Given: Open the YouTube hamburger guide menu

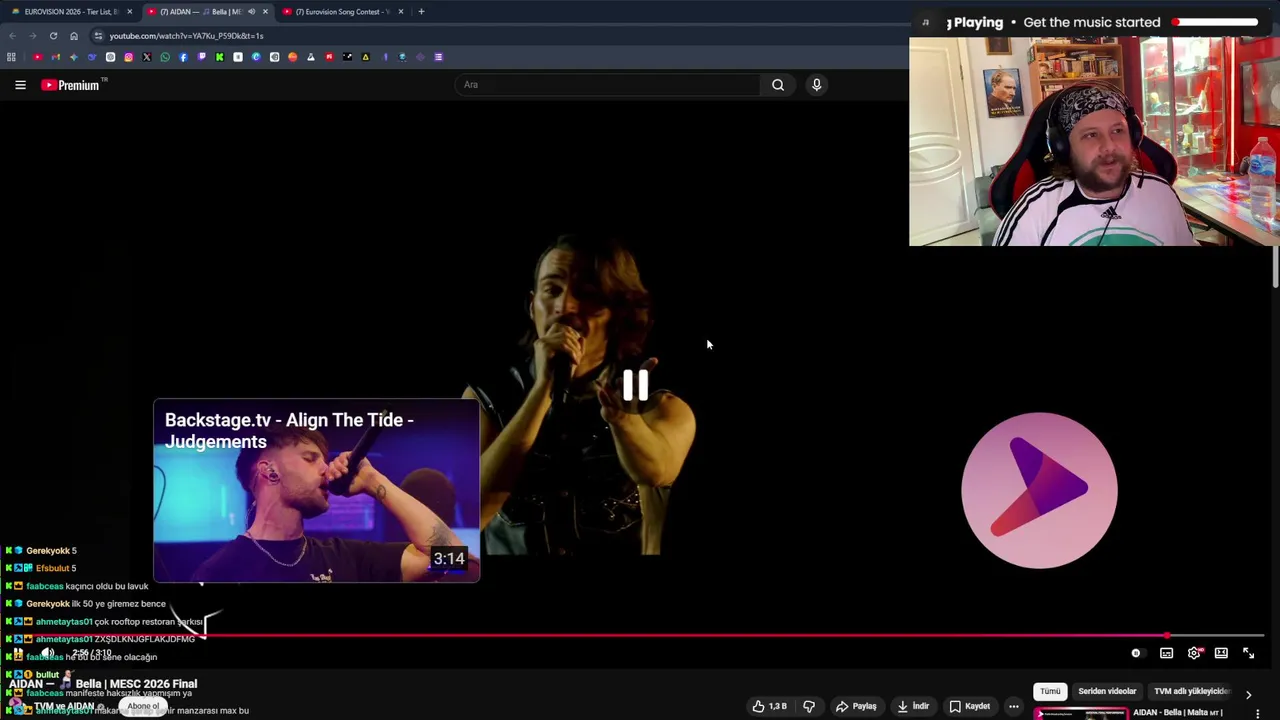Looking at the screenshot, I should tap(20, 85).
